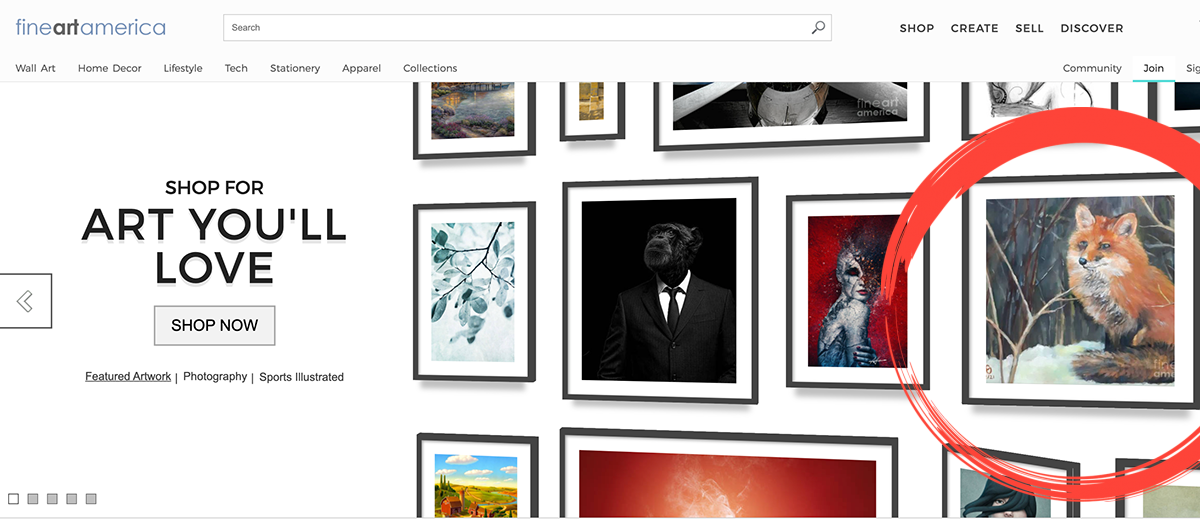1200x531 pixels.
Task: Open the fox painting framed artwork
Action: (1080, 290)
